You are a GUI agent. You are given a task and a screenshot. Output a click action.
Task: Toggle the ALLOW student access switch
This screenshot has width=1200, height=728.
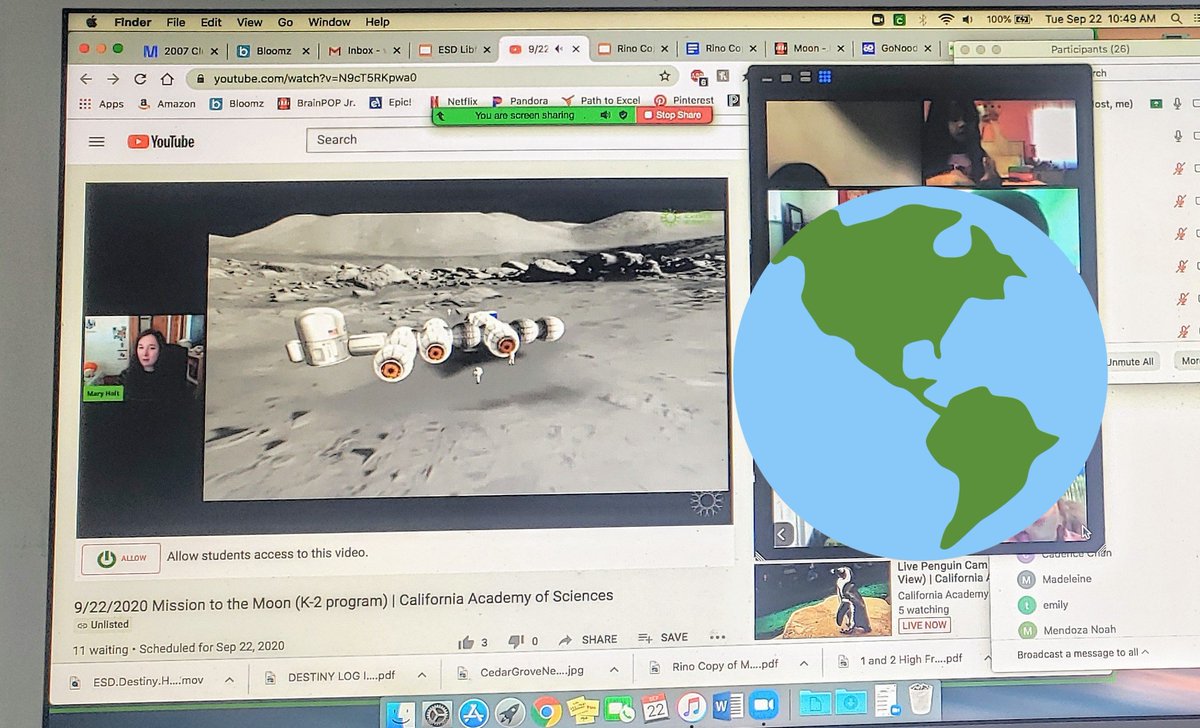[x=120, y=558]
